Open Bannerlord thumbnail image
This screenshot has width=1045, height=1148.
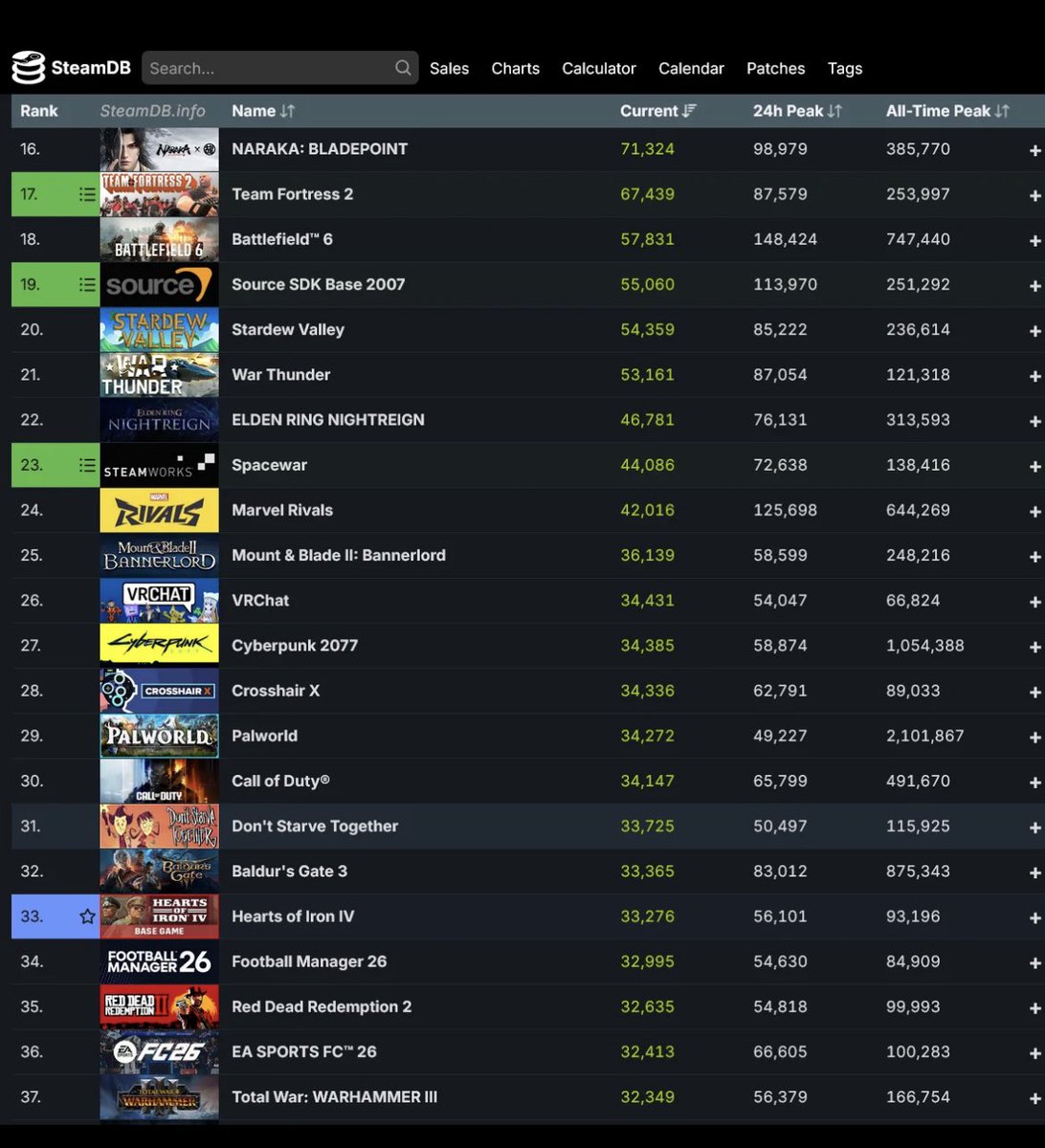point(159,555)
